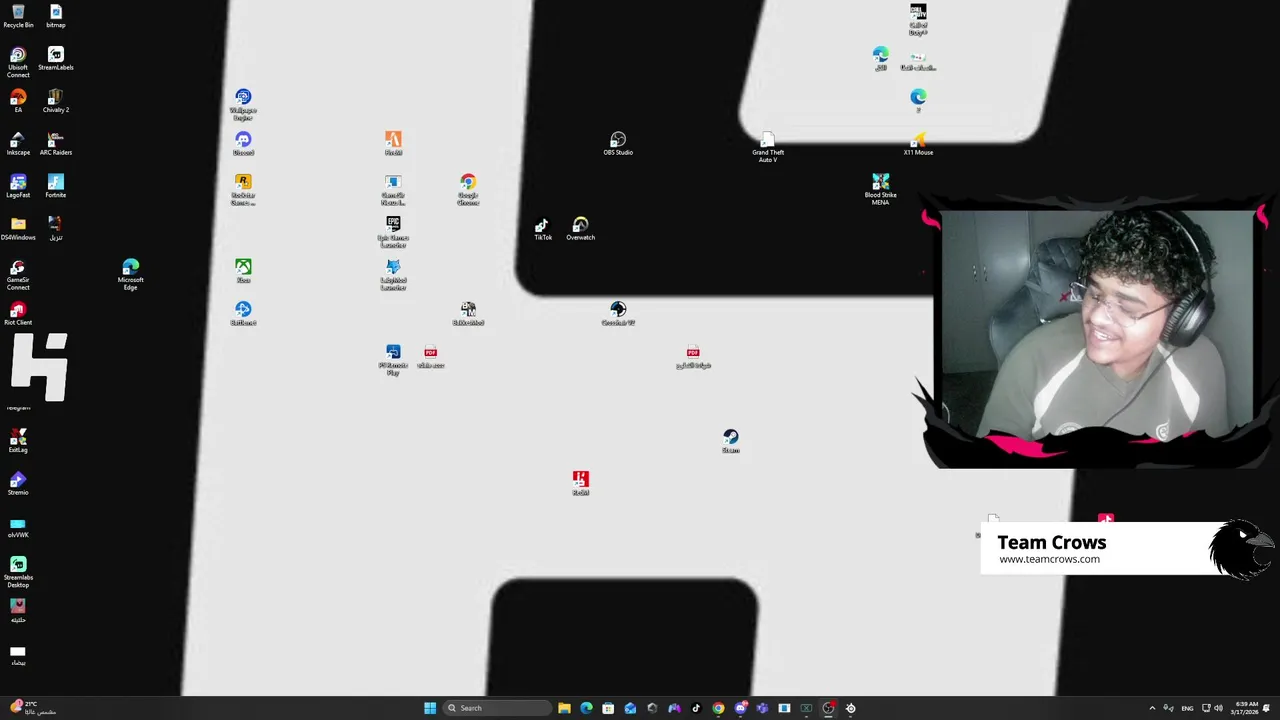Open the Streamlabs Desktop shortcut

18,572
